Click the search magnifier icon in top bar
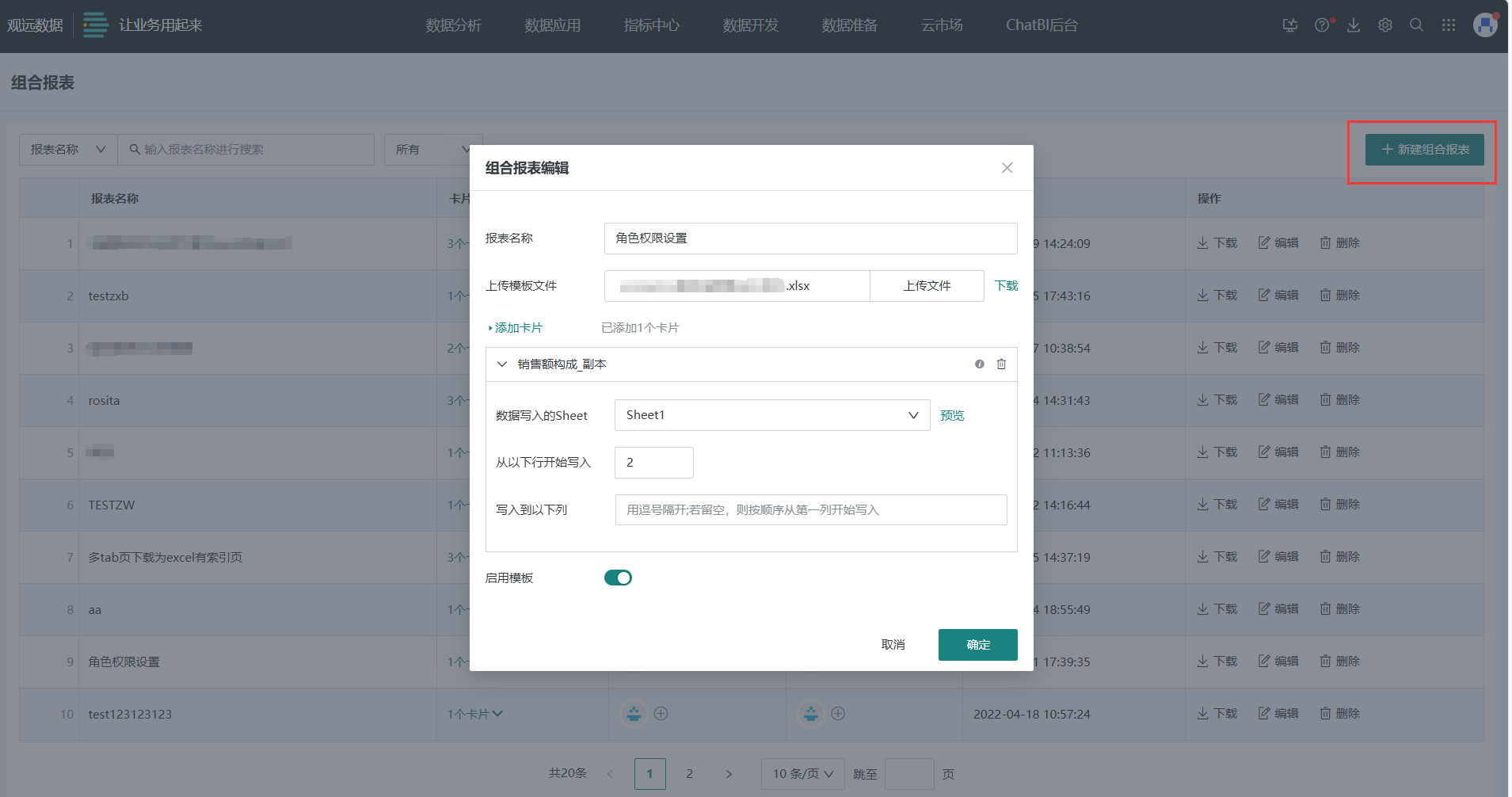The image size is (1512, 797). pos(1416,25)
